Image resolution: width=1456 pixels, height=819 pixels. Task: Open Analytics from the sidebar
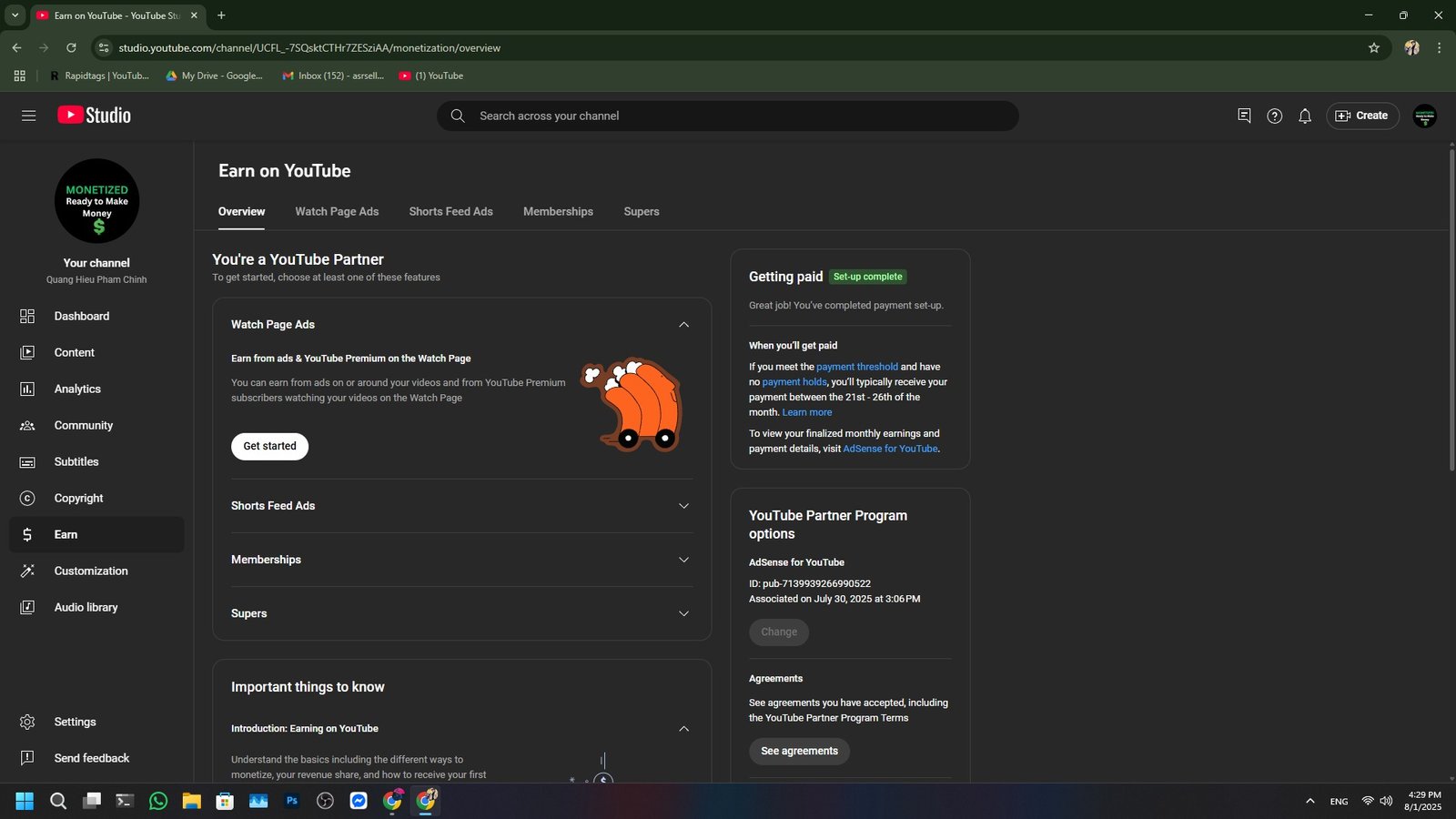point(96,389)
